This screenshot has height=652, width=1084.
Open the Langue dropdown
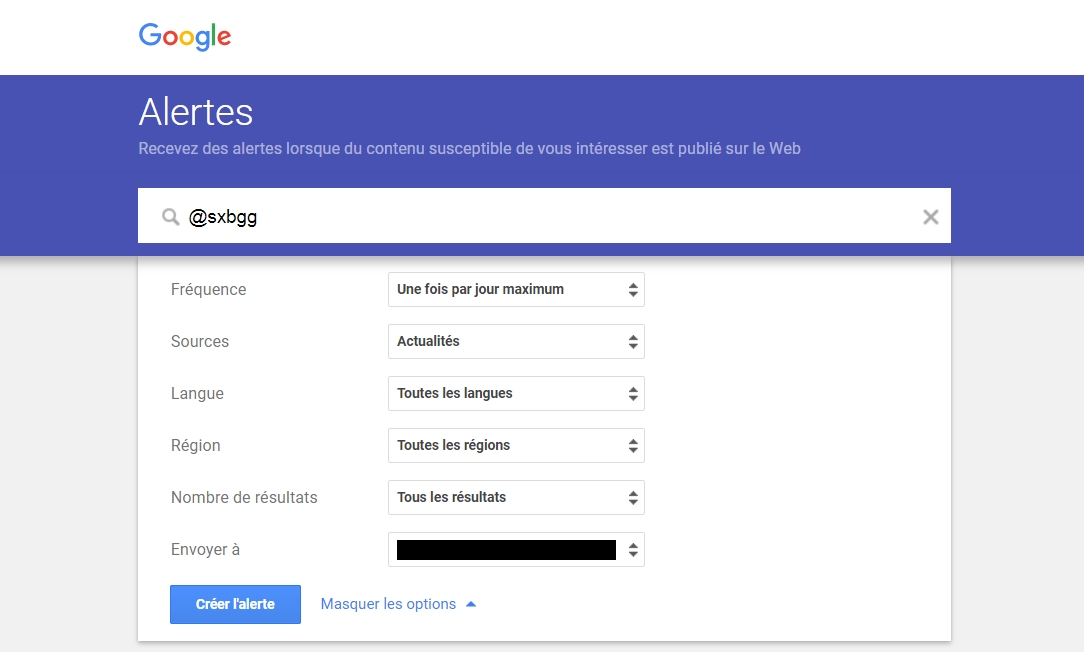coord(516,393)
